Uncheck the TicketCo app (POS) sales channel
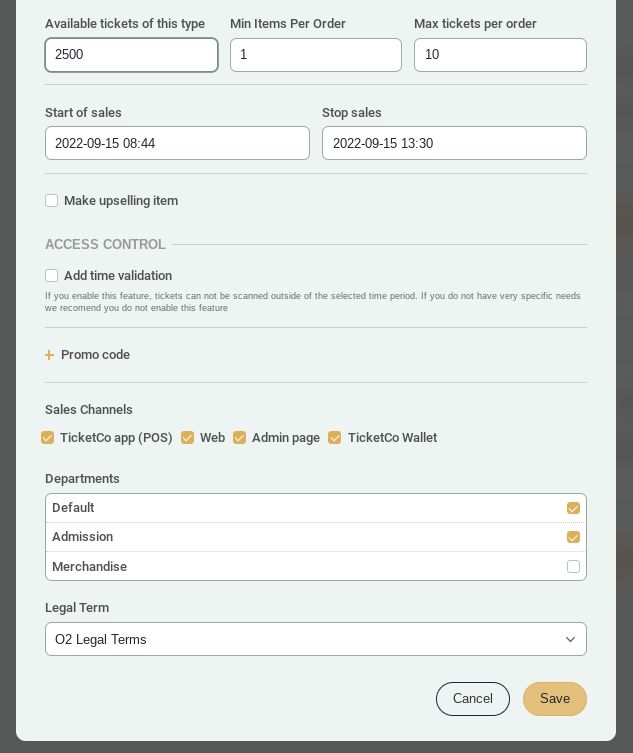The width and height of the screenshot is (633, 753). [x=48, y=438]
